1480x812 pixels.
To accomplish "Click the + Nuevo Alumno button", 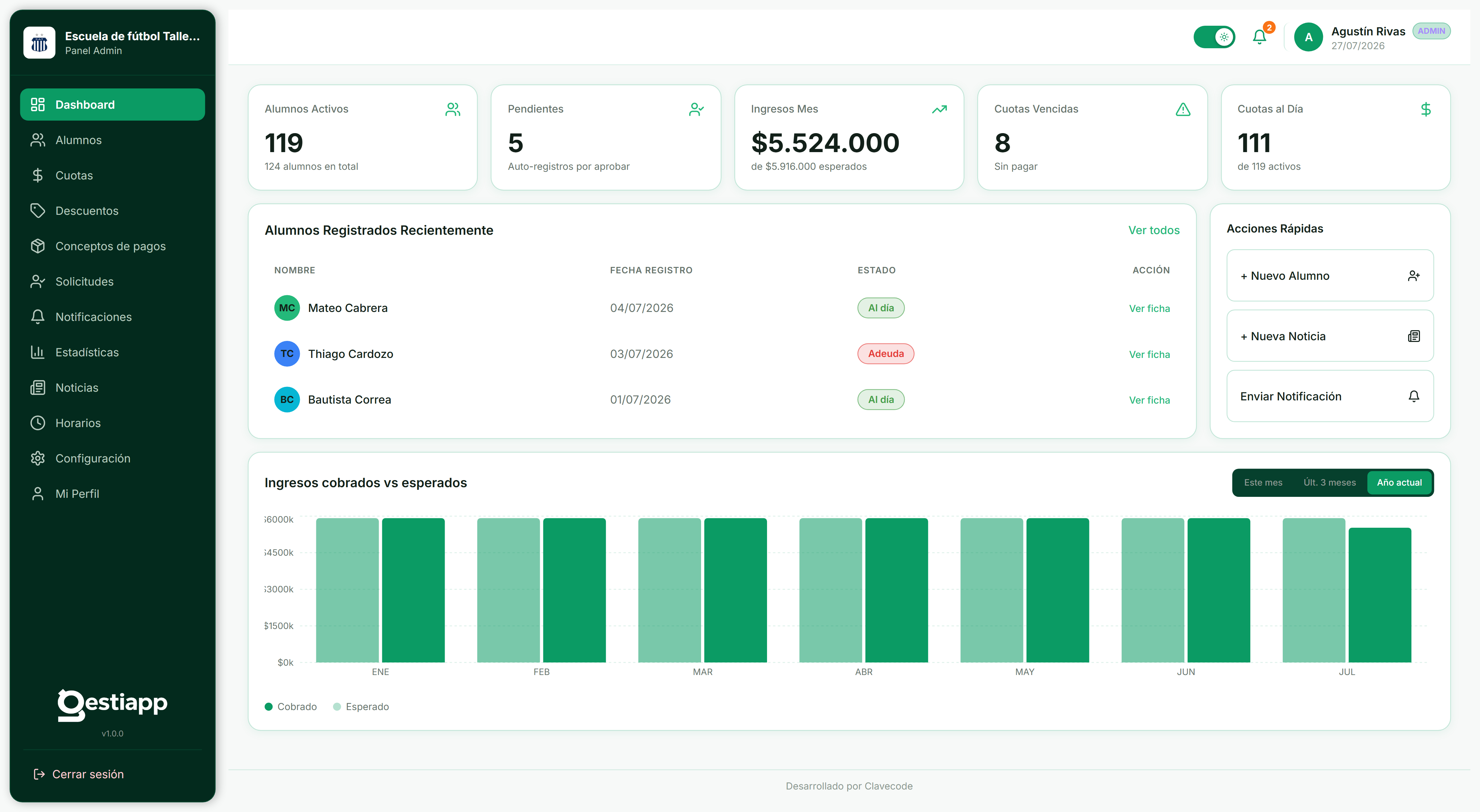I will click(1330, 276).
